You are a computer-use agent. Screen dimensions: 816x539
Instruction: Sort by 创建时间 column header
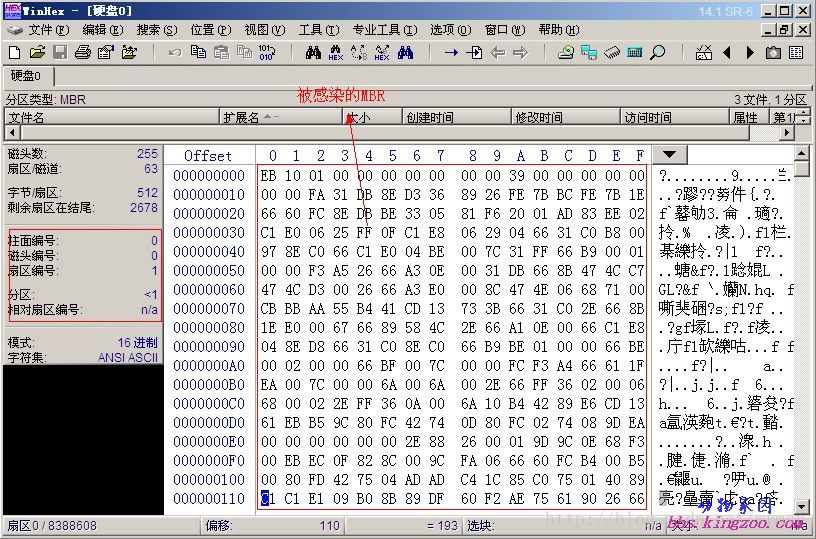pos(456,117)
